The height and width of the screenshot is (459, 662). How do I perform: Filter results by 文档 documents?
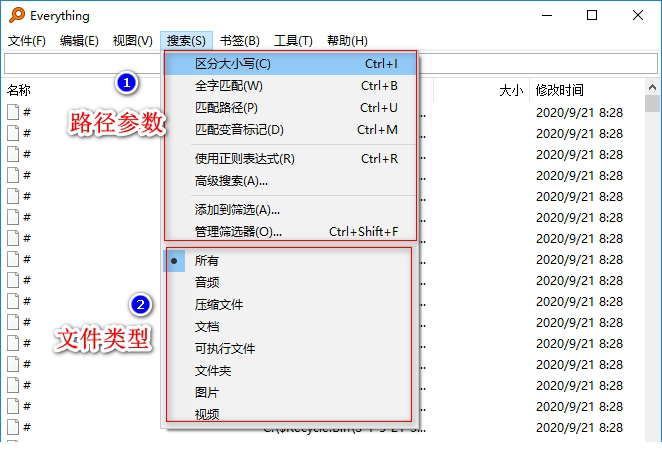coord(207,326)
